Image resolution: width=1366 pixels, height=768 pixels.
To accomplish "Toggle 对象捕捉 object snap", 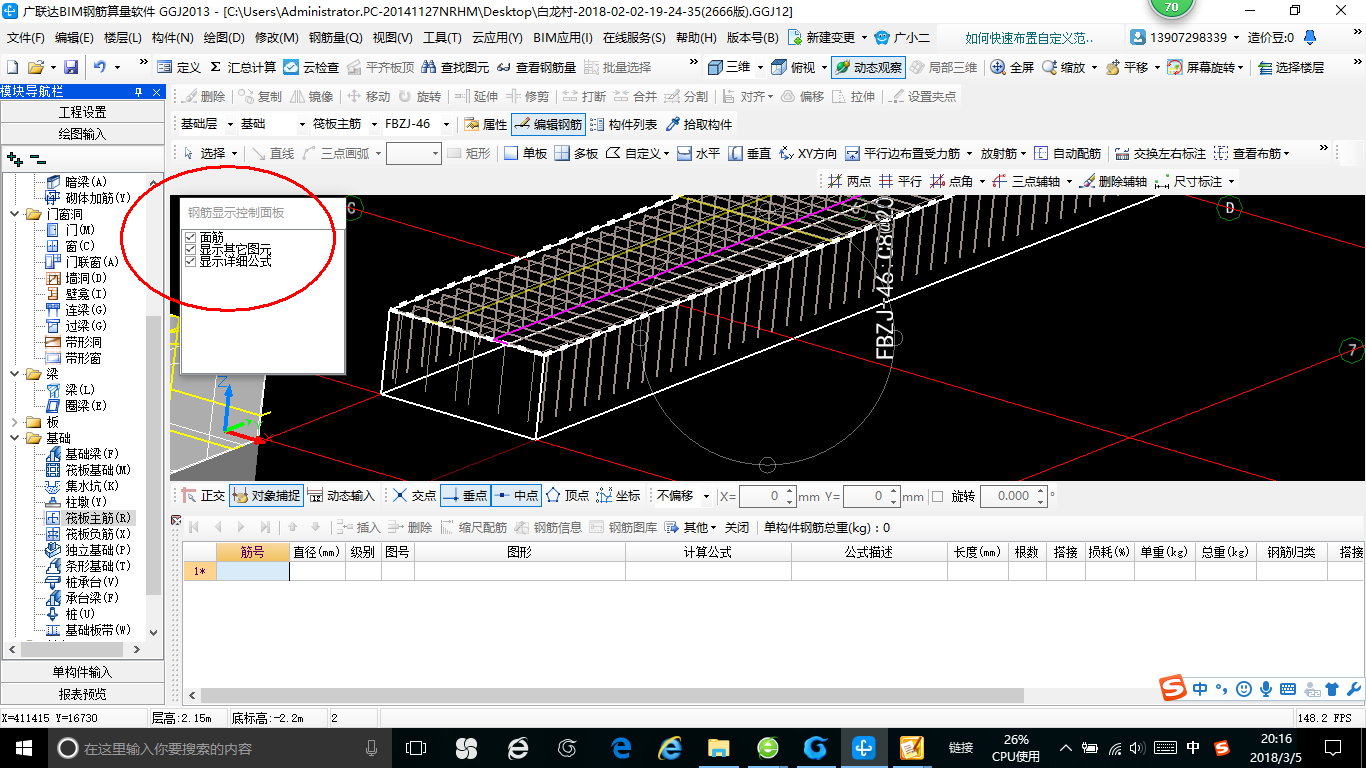I will (266, 495).
